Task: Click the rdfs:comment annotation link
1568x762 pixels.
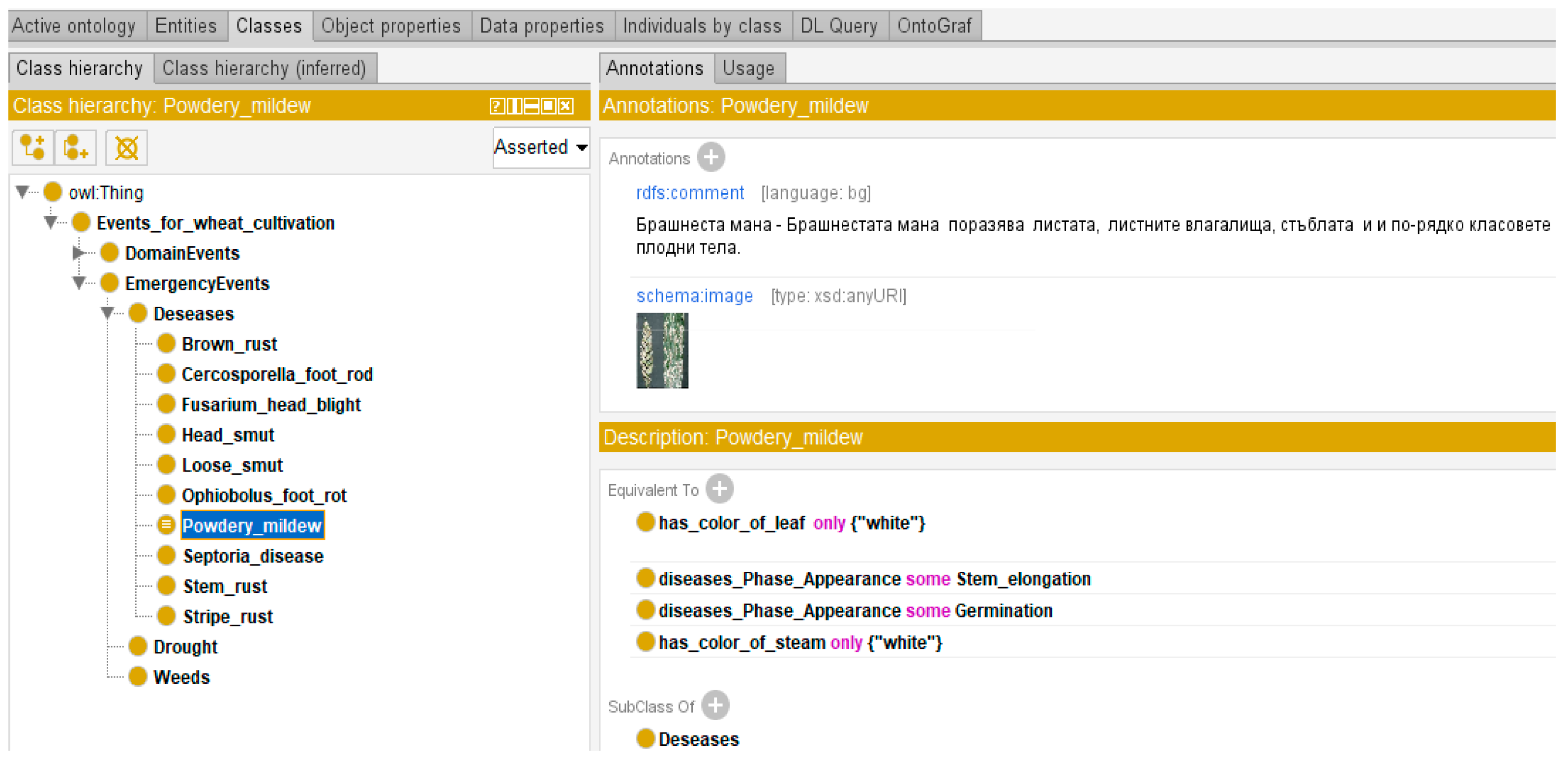Action: click(x=690, y=193)
